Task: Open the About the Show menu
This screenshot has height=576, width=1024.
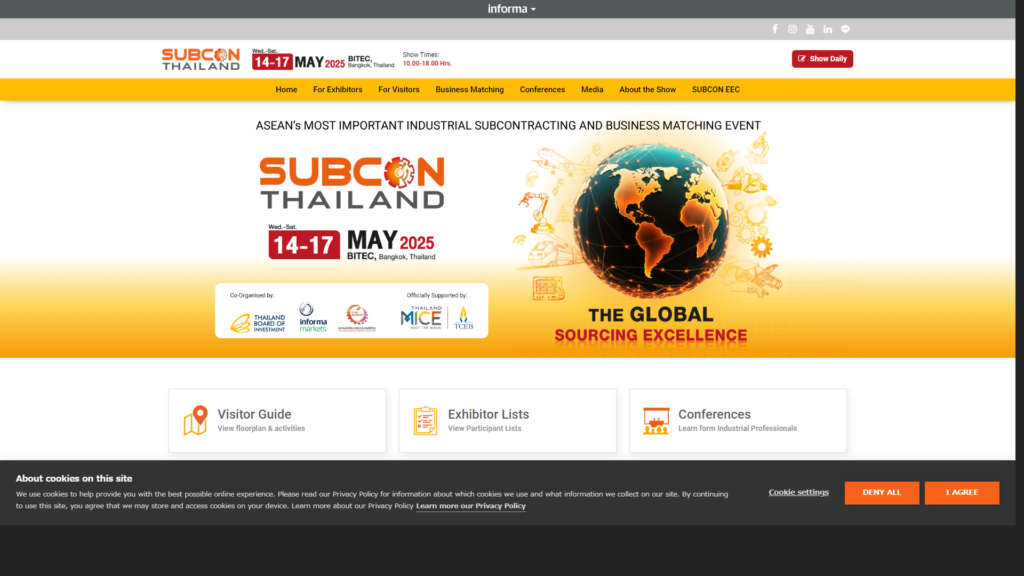Action: (x=647, y=89)
